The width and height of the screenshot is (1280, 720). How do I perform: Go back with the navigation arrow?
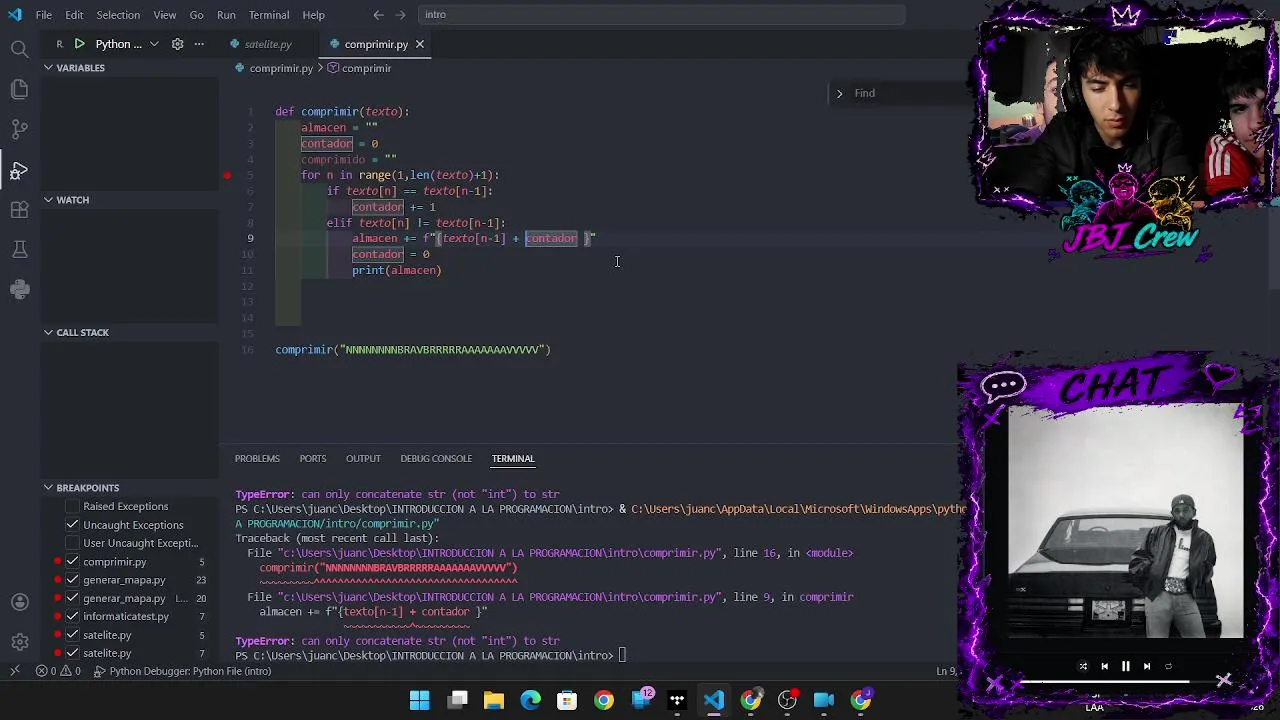(378, 15)
